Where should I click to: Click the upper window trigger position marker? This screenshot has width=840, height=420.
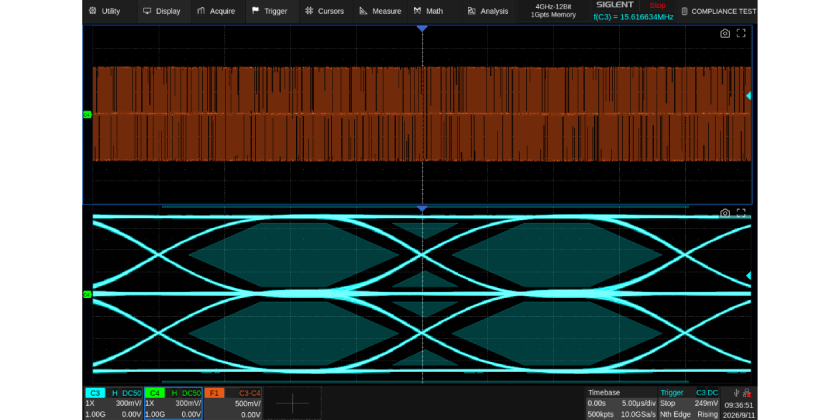(422, 28)
